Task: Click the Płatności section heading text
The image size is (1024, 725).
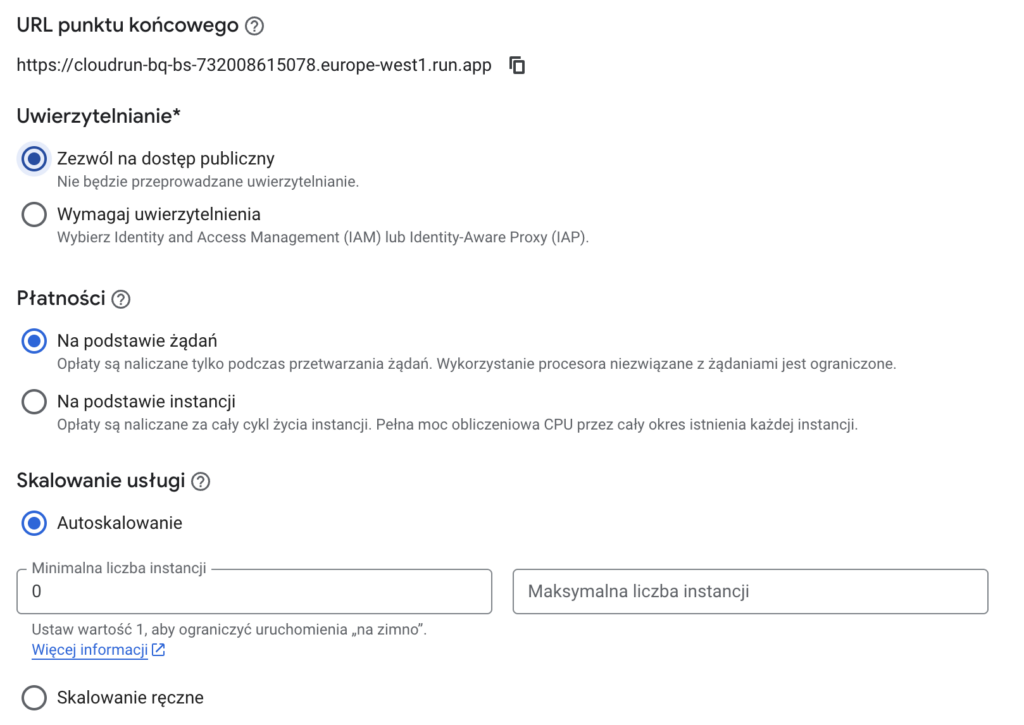Action: point(60,298)
